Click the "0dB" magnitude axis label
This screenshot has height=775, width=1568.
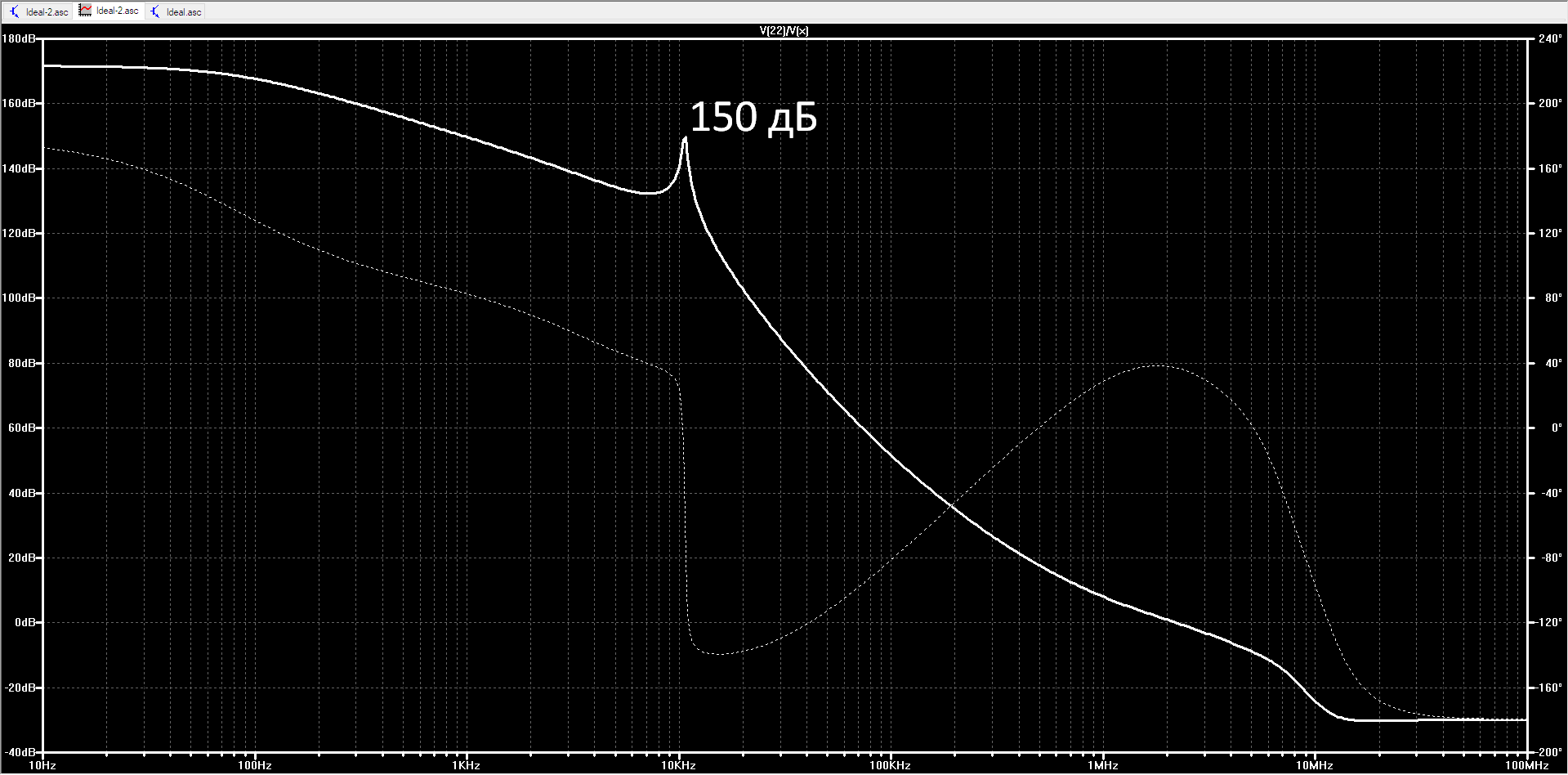pos(25,622)
